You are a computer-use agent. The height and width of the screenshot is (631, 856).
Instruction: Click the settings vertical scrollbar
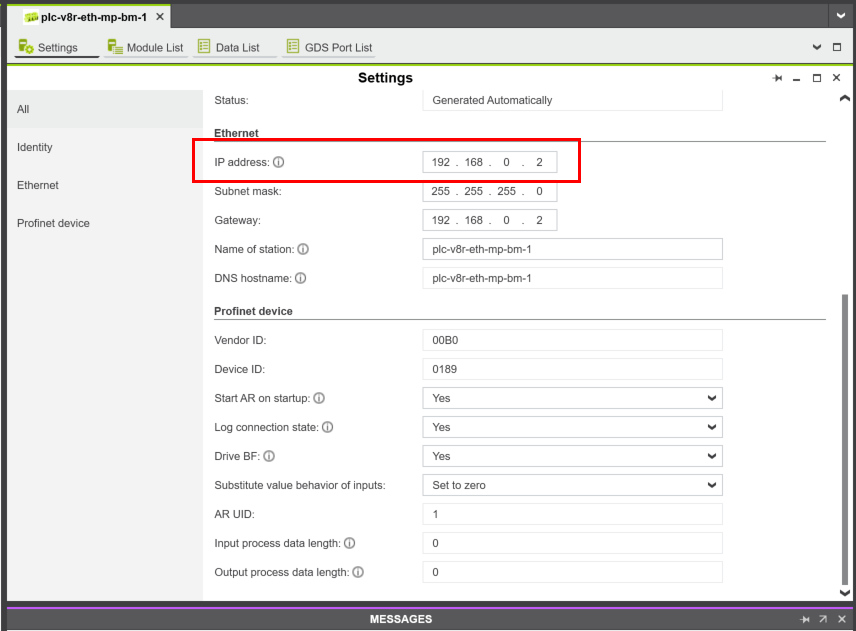coord(845,440)
